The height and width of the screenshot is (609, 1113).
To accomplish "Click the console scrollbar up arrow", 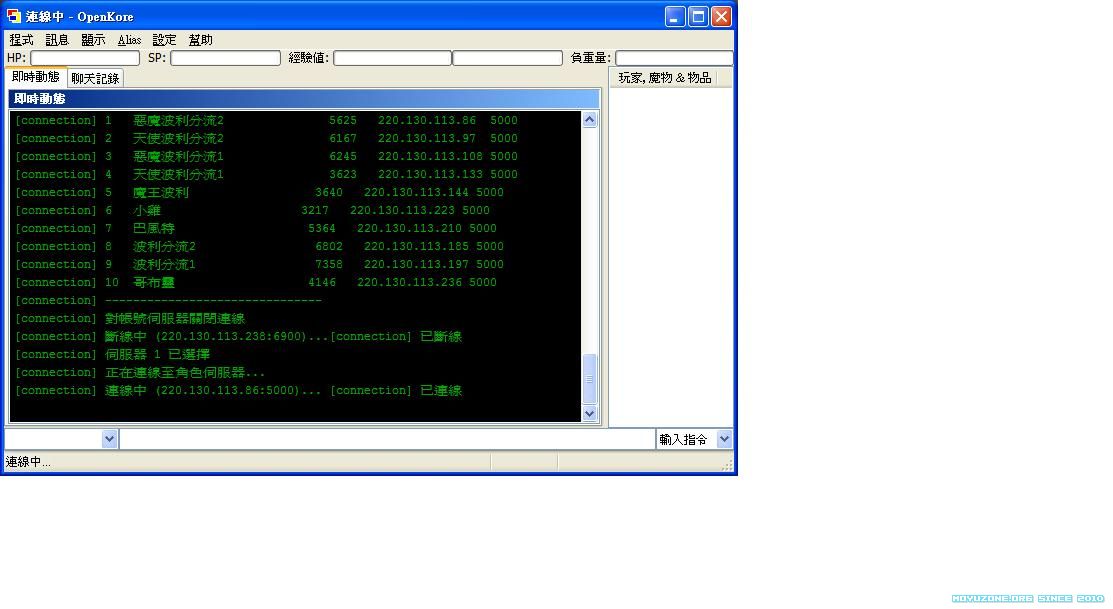I will tap(589, 119).
